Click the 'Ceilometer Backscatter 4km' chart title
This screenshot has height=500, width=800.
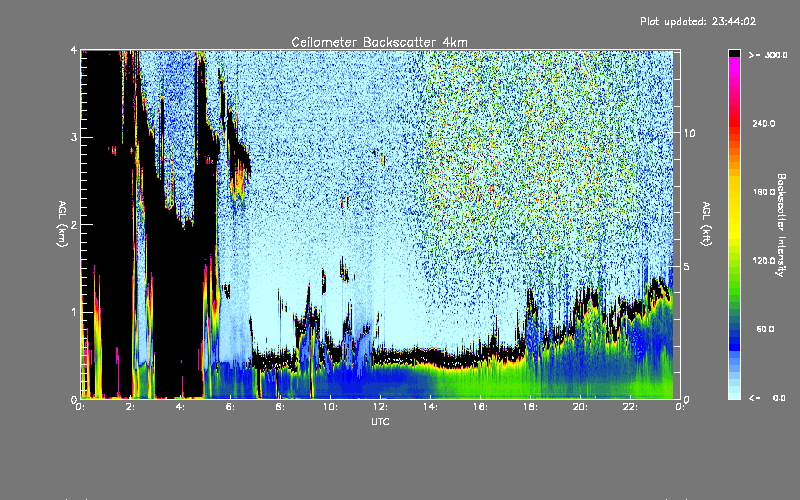tap(379, 42)
